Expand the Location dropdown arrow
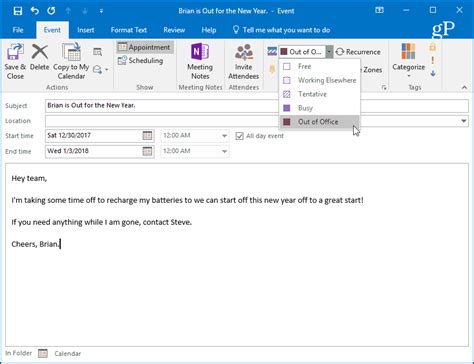Viewport: 474px width, 364px height. tap(464, 121)
